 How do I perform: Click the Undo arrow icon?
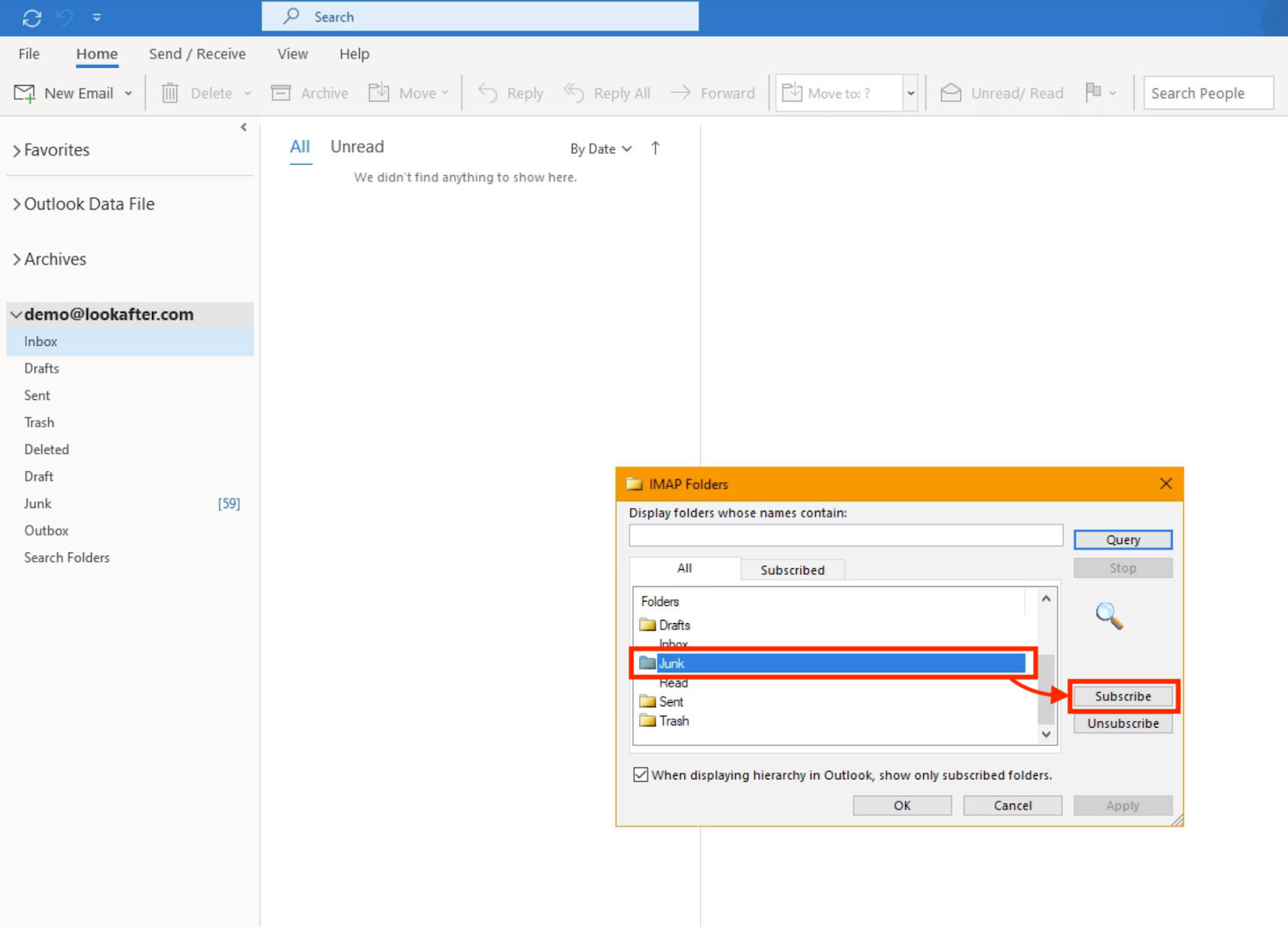click(x=64, y=17)
